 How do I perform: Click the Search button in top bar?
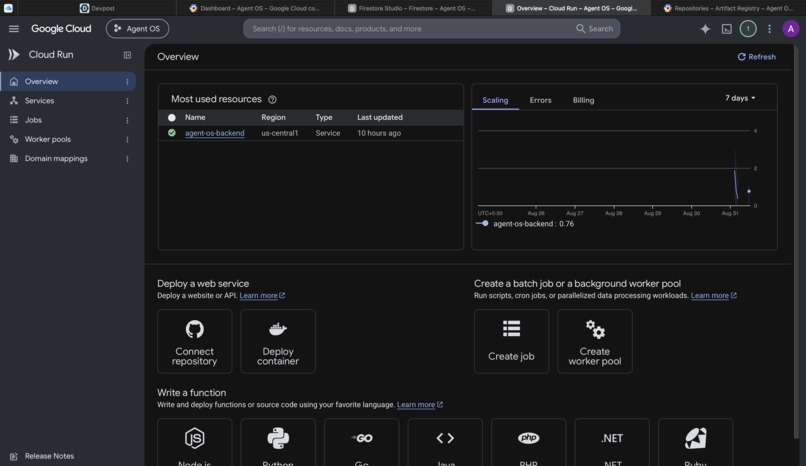594,29
